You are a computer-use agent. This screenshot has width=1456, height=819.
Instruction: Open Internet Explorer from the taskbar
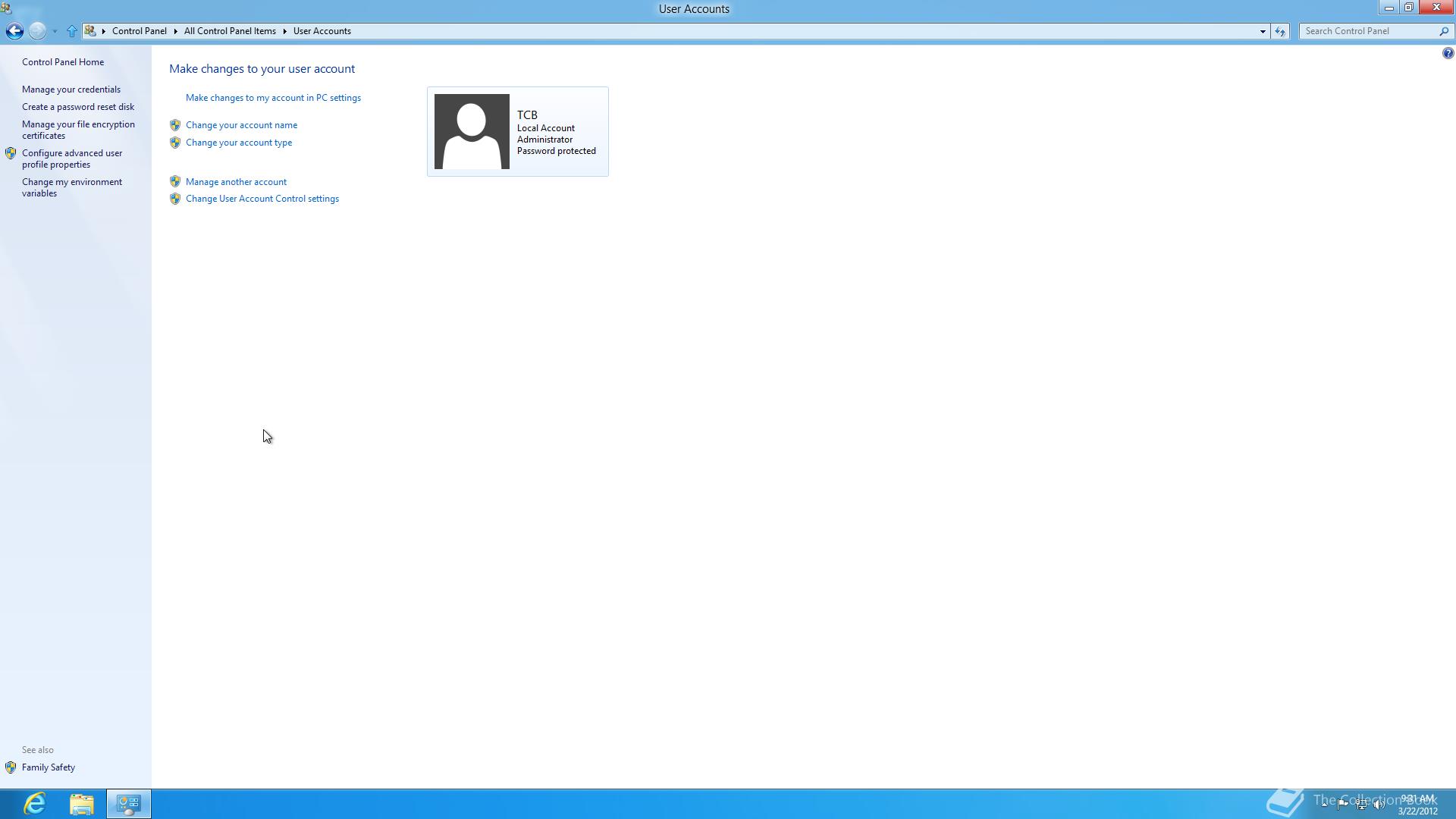35,804
